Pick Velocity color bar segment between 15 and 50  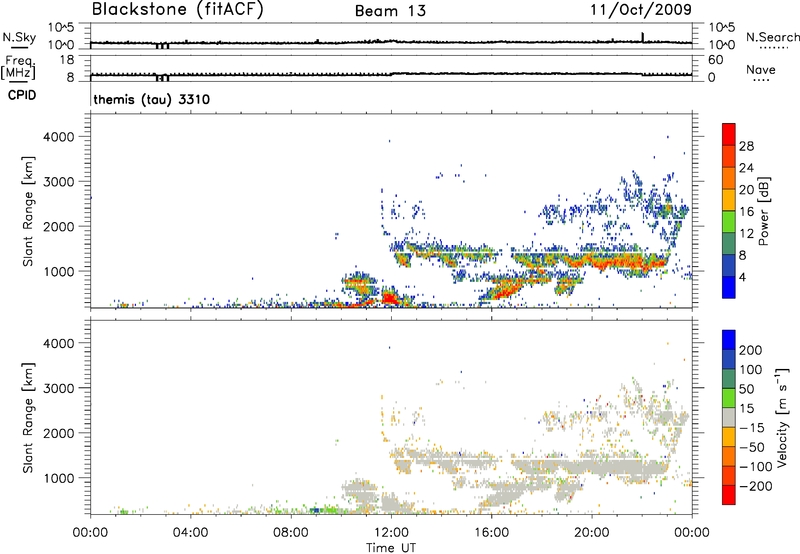pos(729,398)
